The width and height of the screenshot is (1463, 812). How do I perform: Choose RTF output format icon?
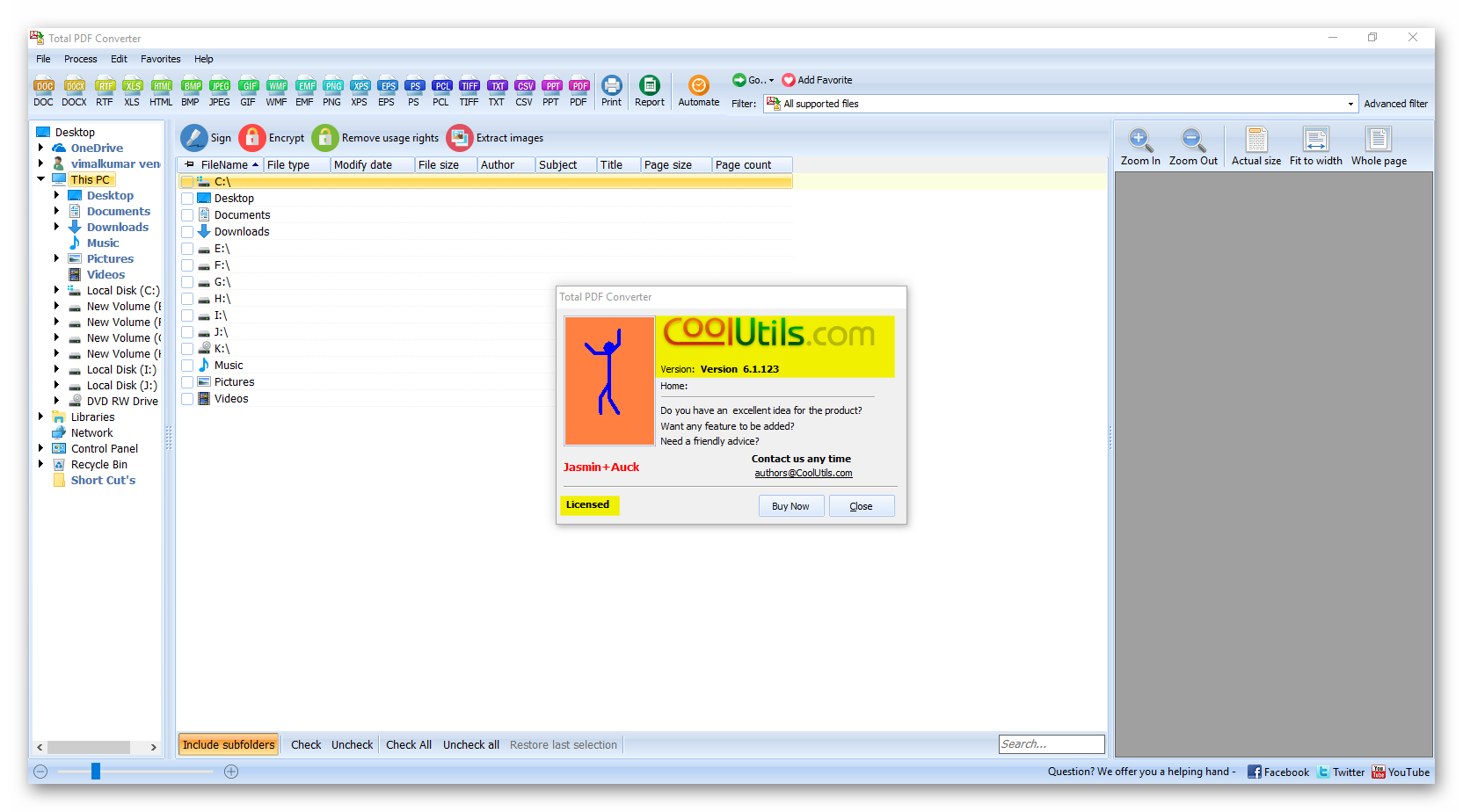point(105,91)
